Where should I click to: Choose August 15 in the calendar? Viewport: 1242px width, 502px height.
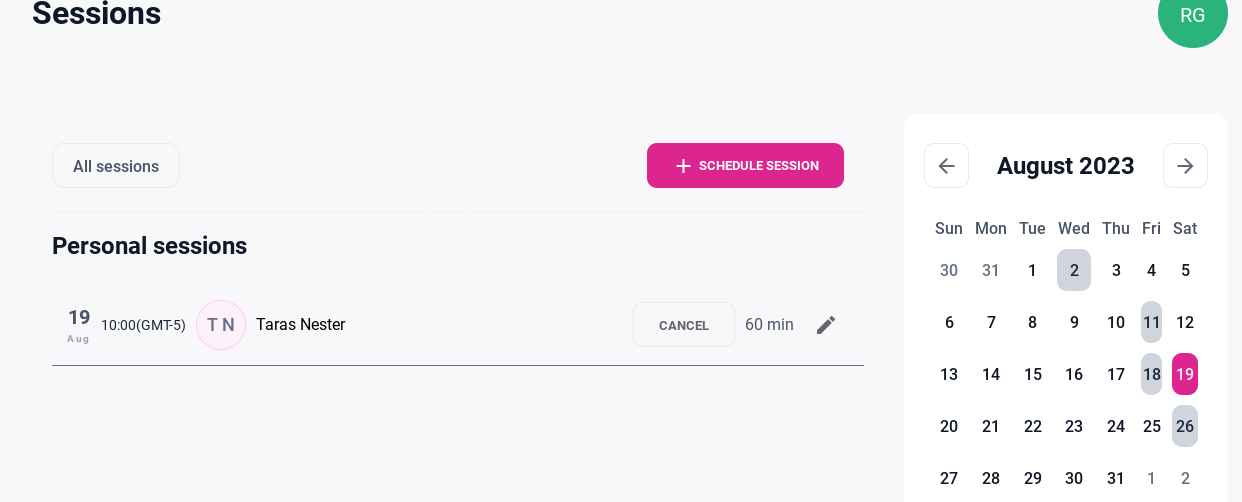click(x=1033, y=374)
